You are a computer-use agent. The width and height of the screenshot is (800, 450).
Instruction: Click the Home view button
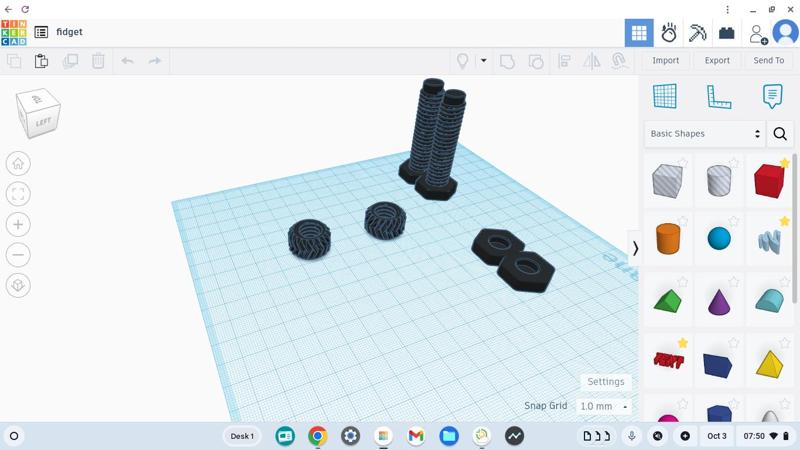pos(18,164)
